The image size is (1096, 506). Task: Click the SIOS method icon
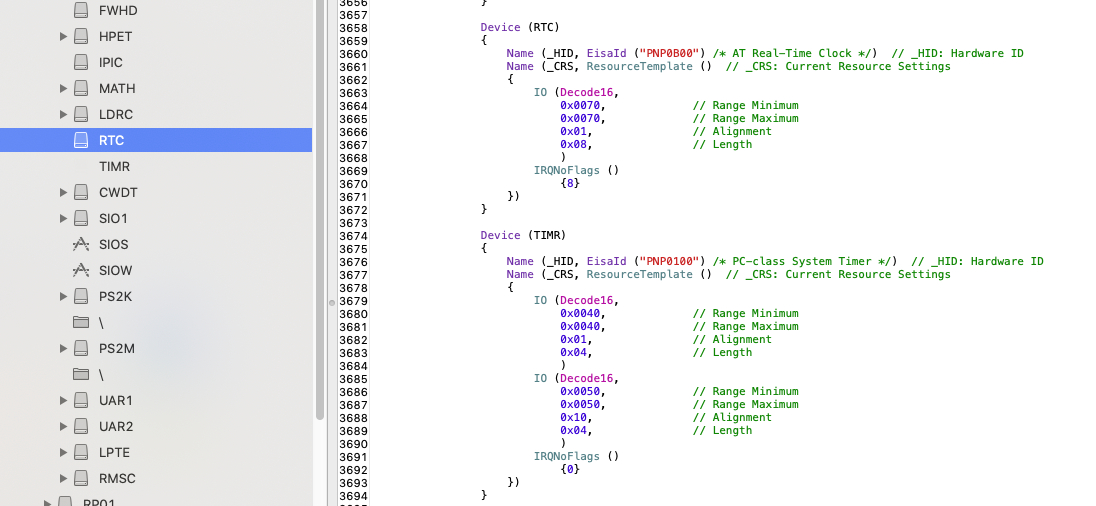pos(82,244)
